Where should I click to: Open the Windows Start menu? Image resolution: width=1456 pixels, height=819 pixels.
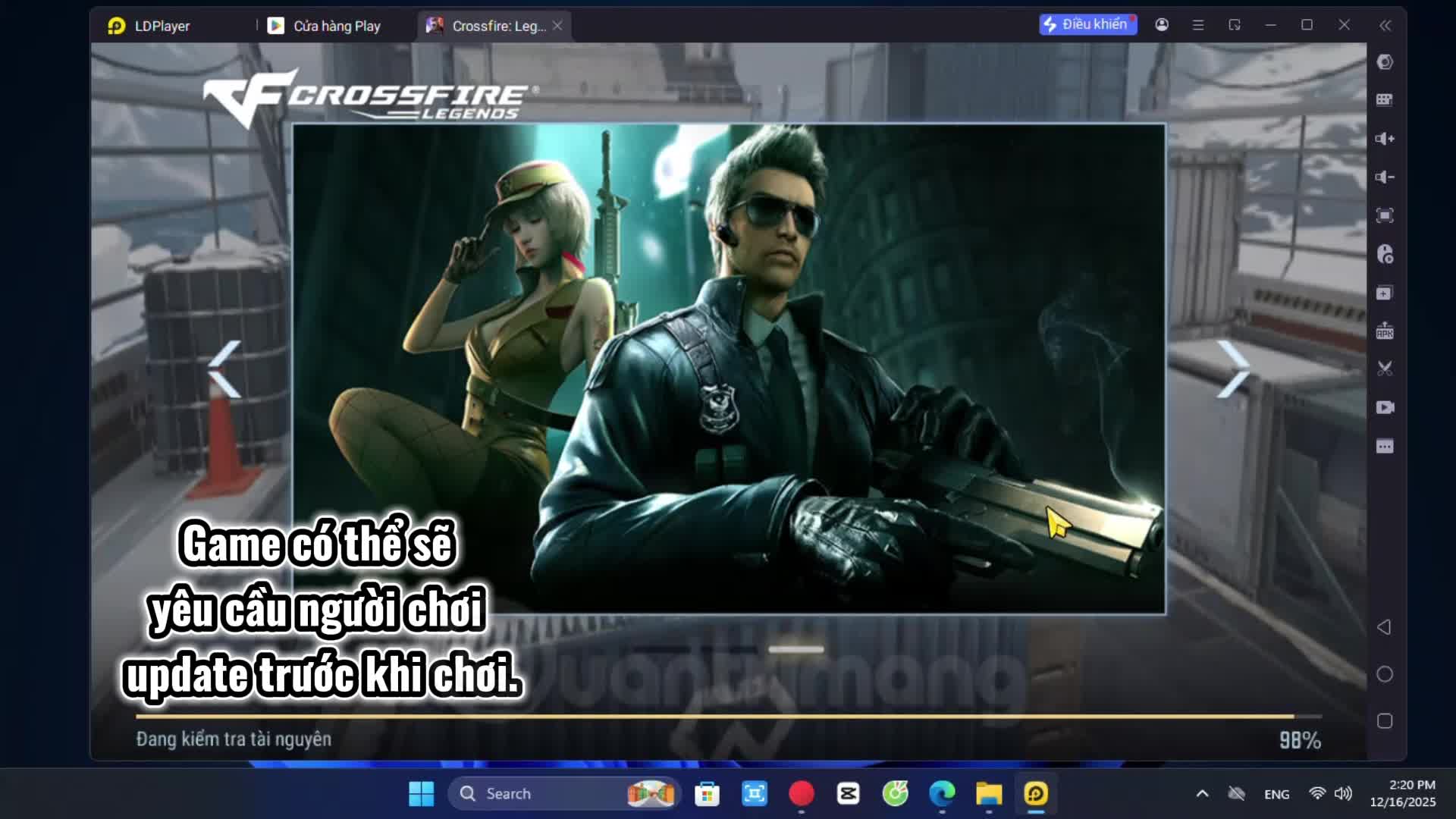pos(421,794)
